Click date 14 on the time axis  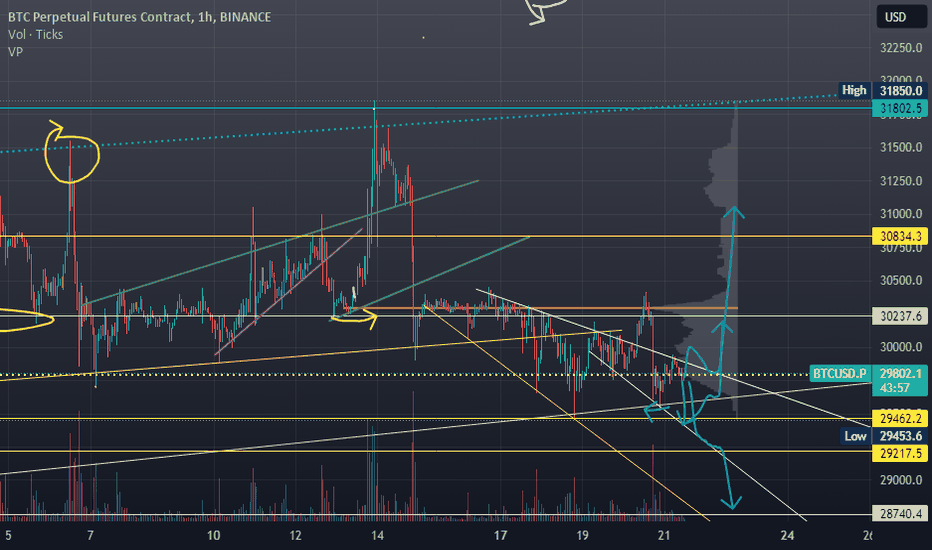(377, 536)
